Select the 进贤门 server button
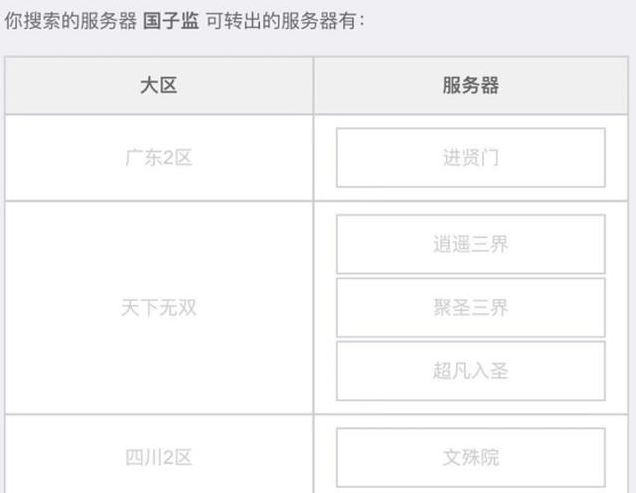Screen dimensions: 636x493 coord(471,157)
